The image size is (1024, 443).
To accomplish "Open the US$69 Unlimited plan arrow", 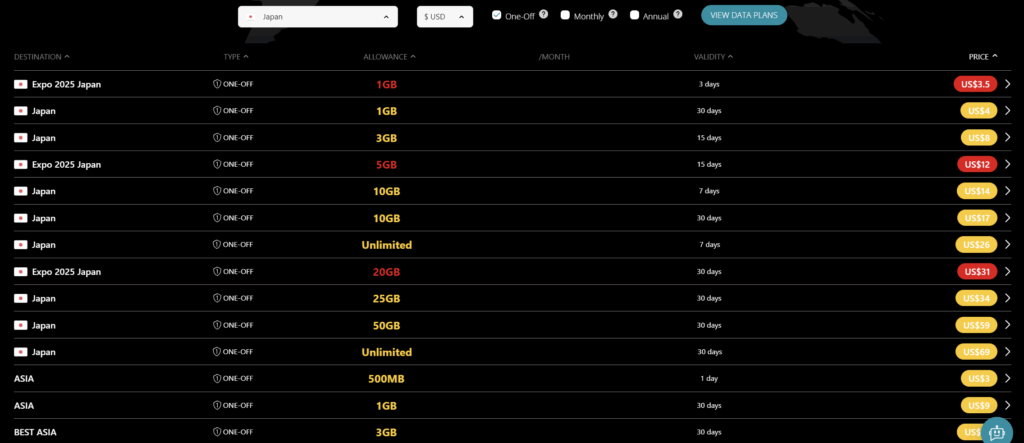I will coord(1008,352).
